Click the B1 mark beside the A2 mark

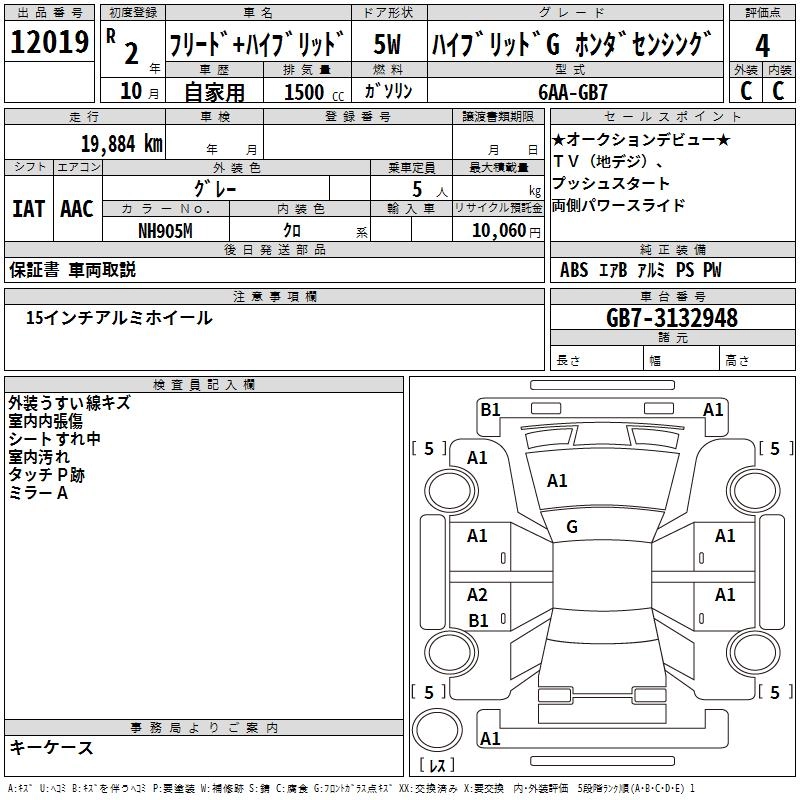pyautogui.click(x=478, y=620)
